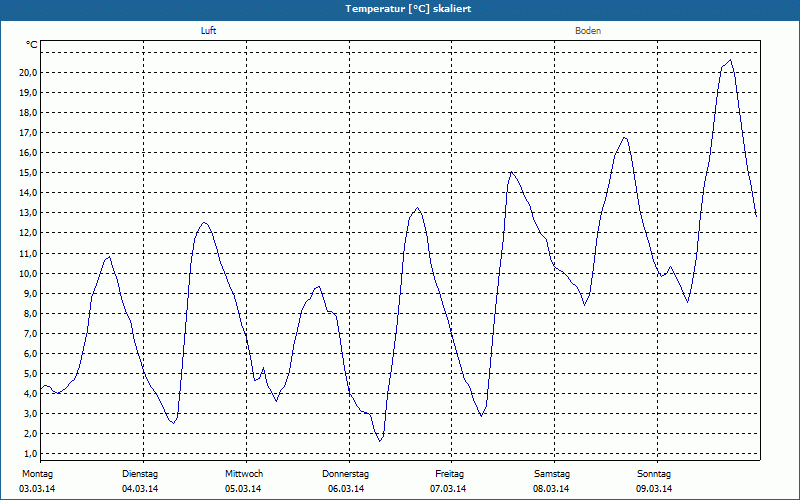Viewport: 800px width, 500px height.
Task: Click the '11,0' y-axis value
Action: (28, 253)
